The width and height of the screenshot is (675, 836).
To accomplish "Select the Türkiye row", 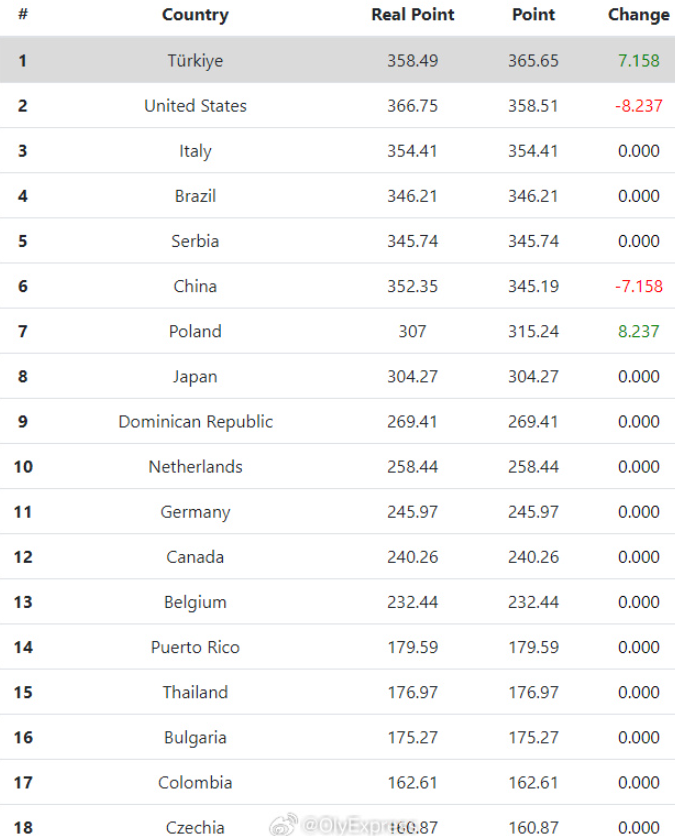I will [x=195, y=61].
